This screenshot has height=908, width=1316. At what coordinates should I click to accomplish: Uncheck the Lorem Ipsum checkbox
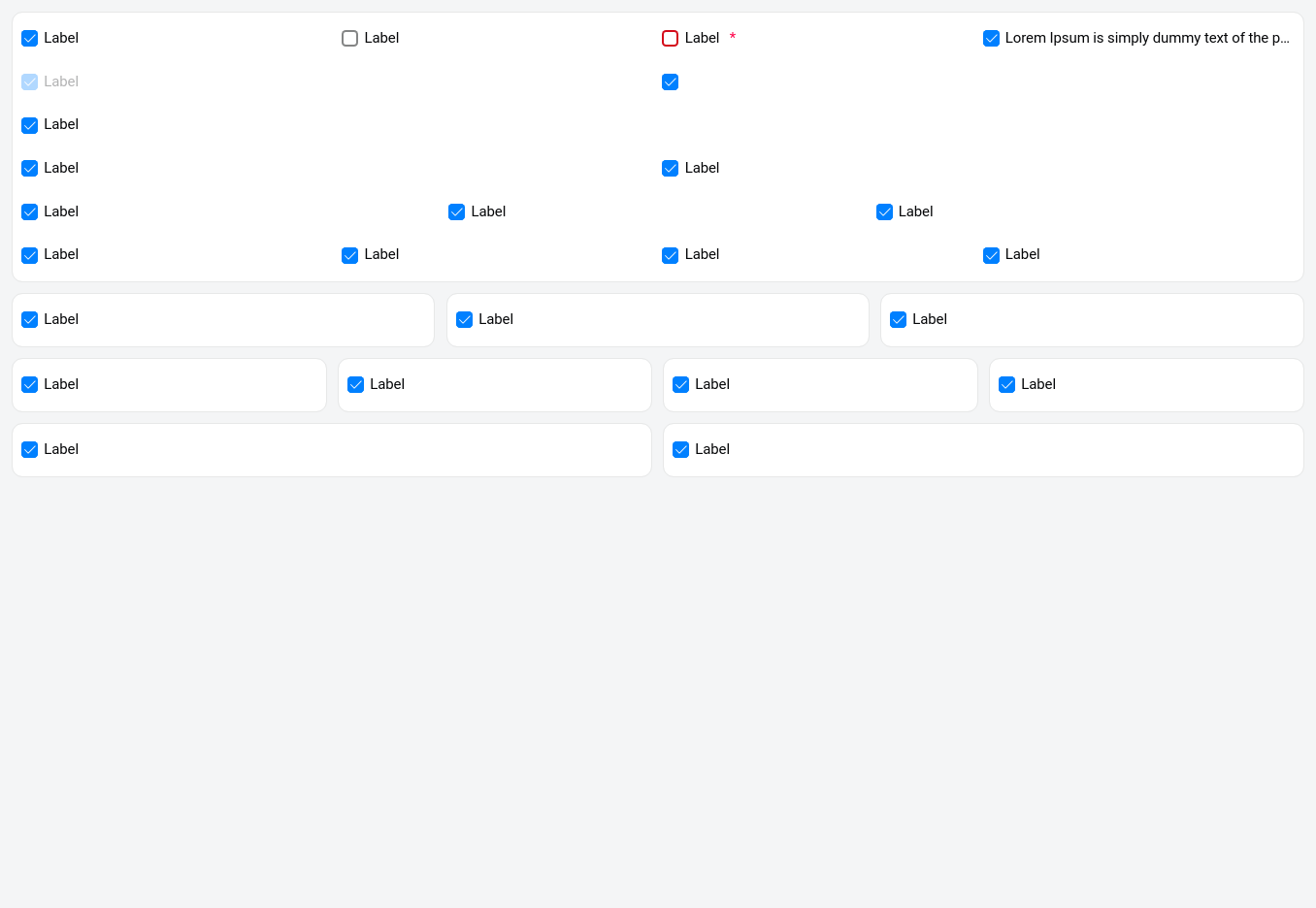pos(991,39)
